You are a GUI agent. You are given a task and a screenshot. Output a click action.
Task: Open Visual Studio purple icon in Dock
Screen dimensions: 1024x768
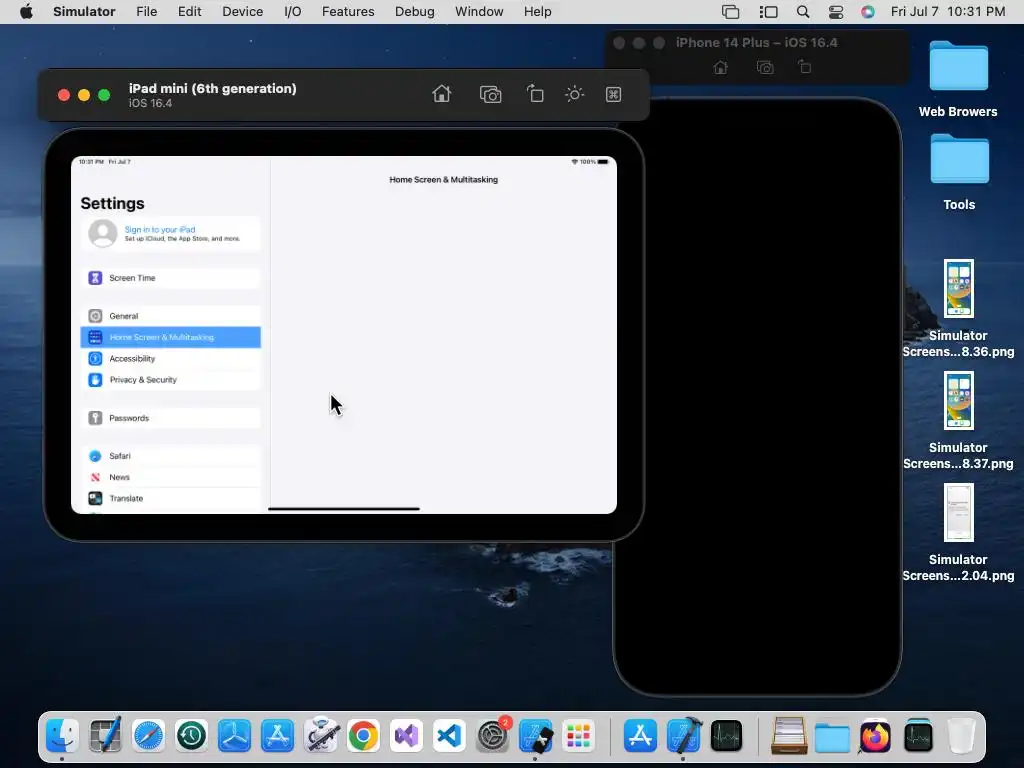407,736
